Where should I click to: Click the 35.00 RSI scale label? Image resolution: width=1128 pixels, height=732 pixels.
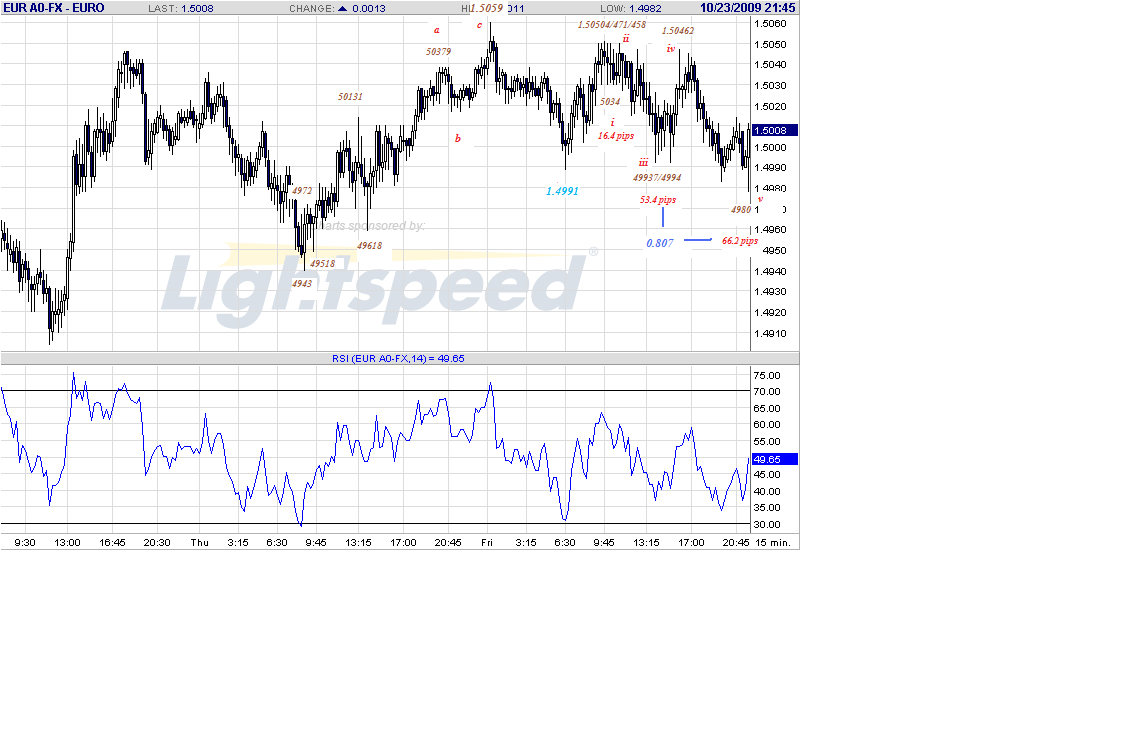pyautogui.click(x=766, y=508)
